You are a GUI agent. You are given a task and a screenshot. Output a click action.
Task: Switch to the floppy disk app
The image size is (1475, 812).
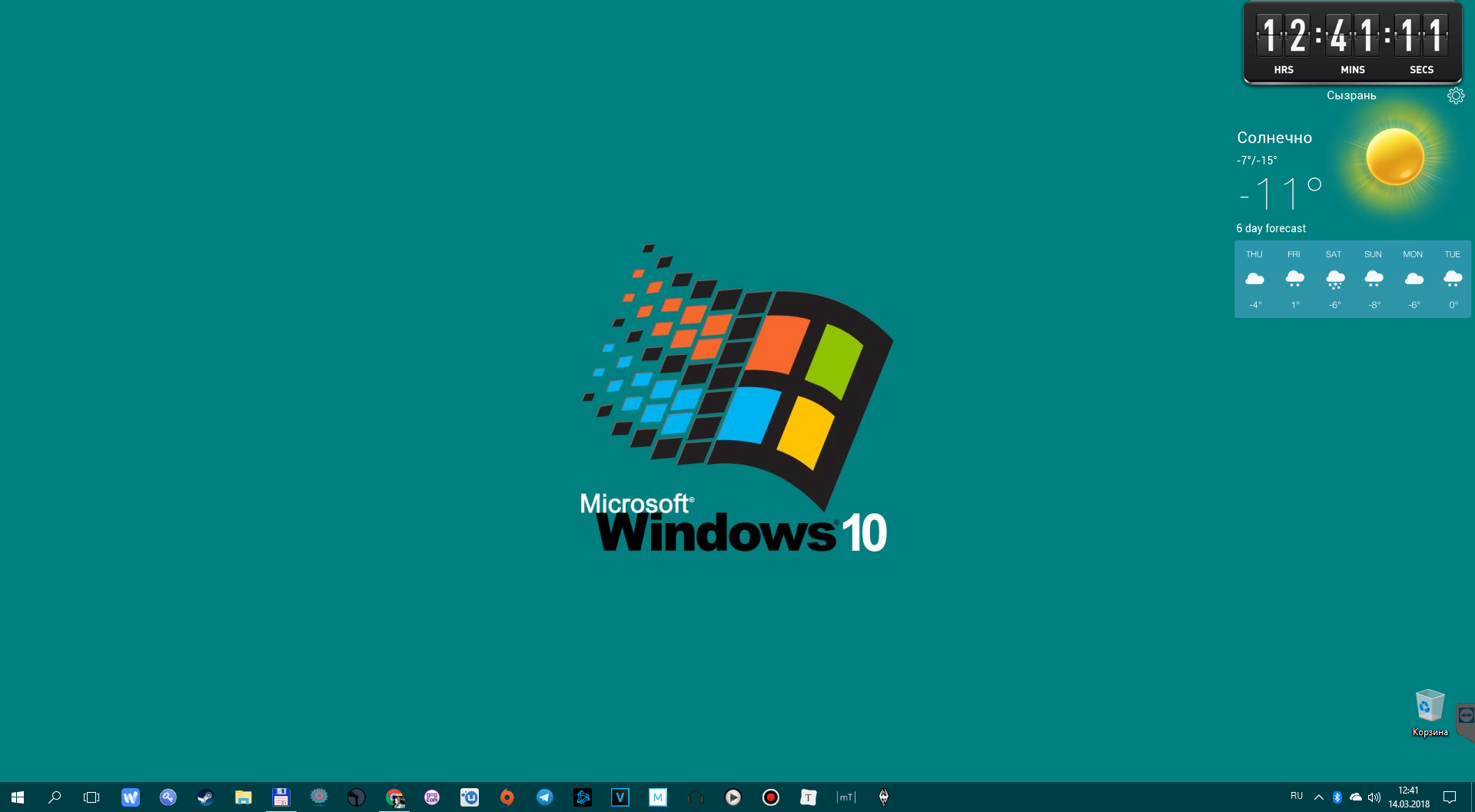pyautogui.click(x=281, y=797)
